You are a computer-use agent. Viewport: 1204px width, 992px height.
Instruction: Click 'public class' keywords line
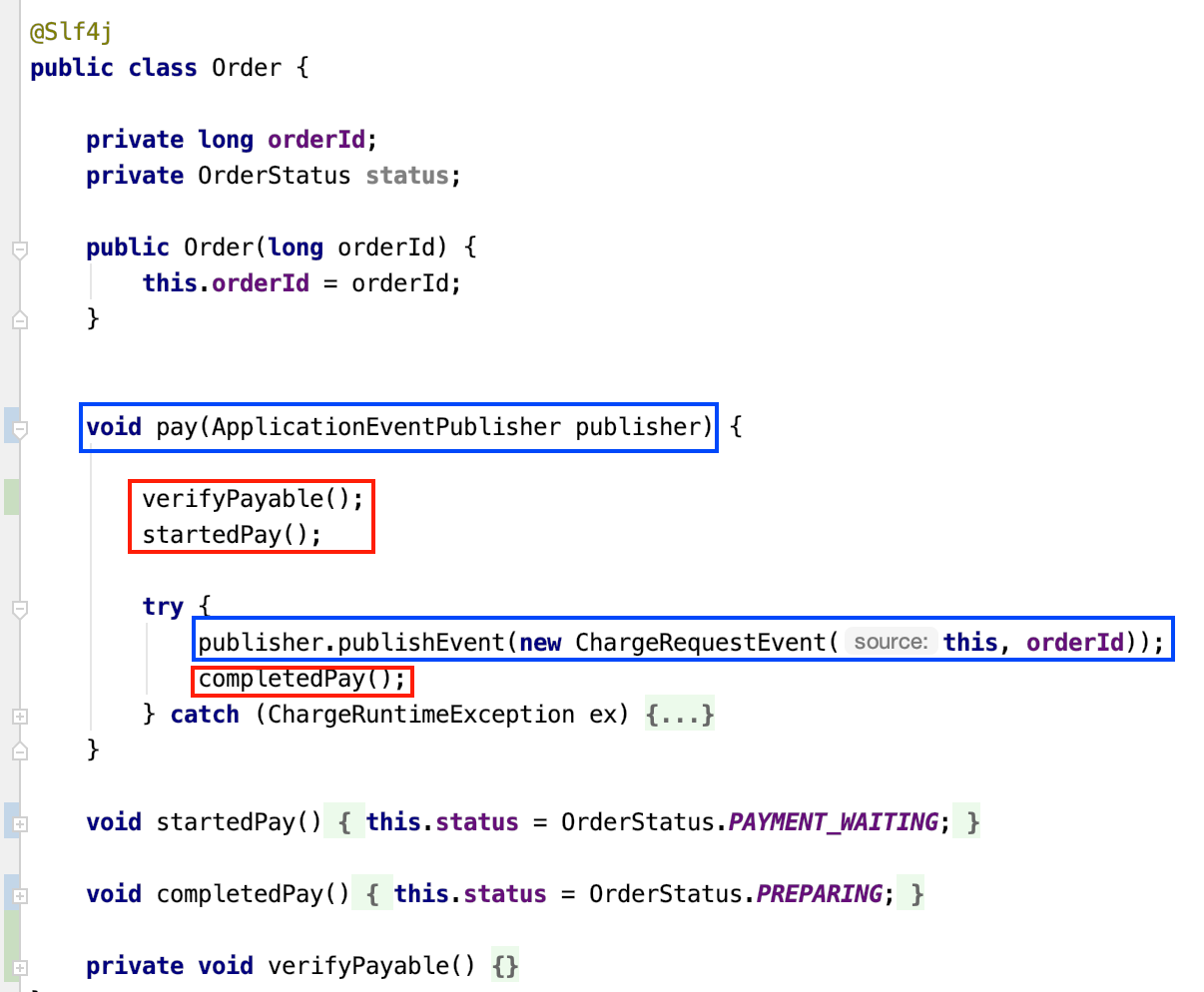click(114, 68)
